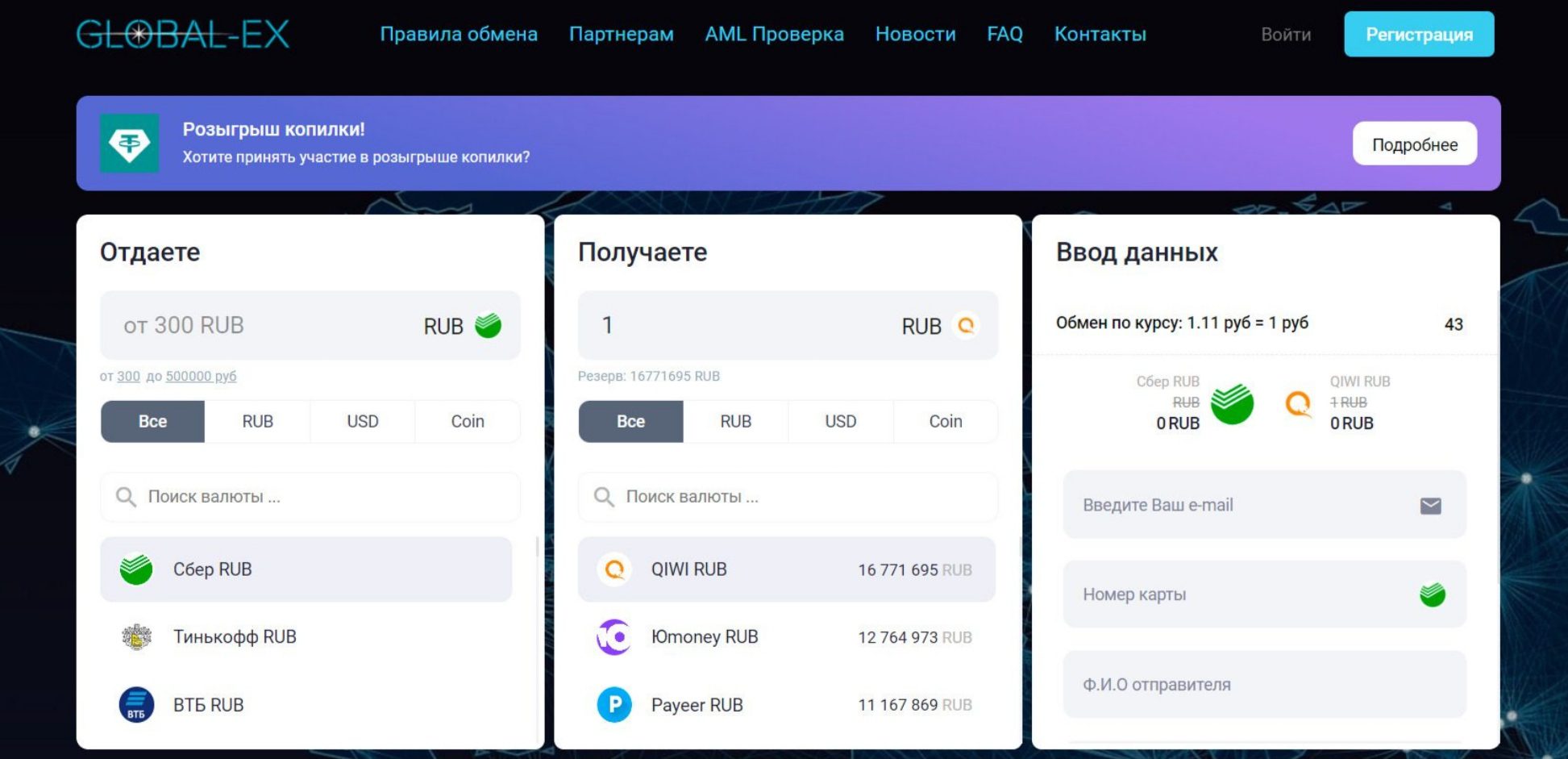Viewport: 1568px width, 759px height.
Task: Select RUB tab in Отдаете
Action: click(x=257, y=421)
